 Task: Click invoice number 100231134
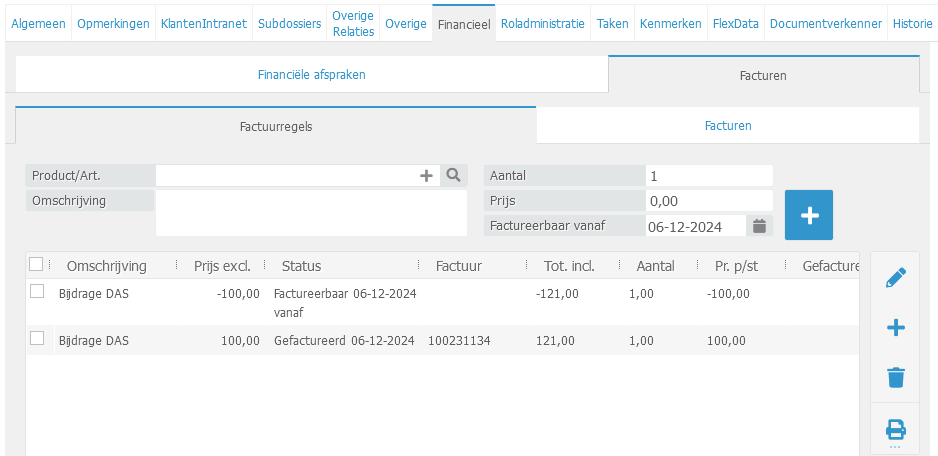[459, 341]
